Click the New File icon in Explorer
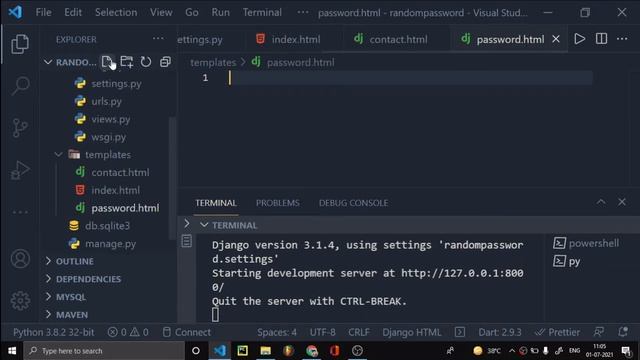Screen dimensions: 640x360 tap(107, 62)
